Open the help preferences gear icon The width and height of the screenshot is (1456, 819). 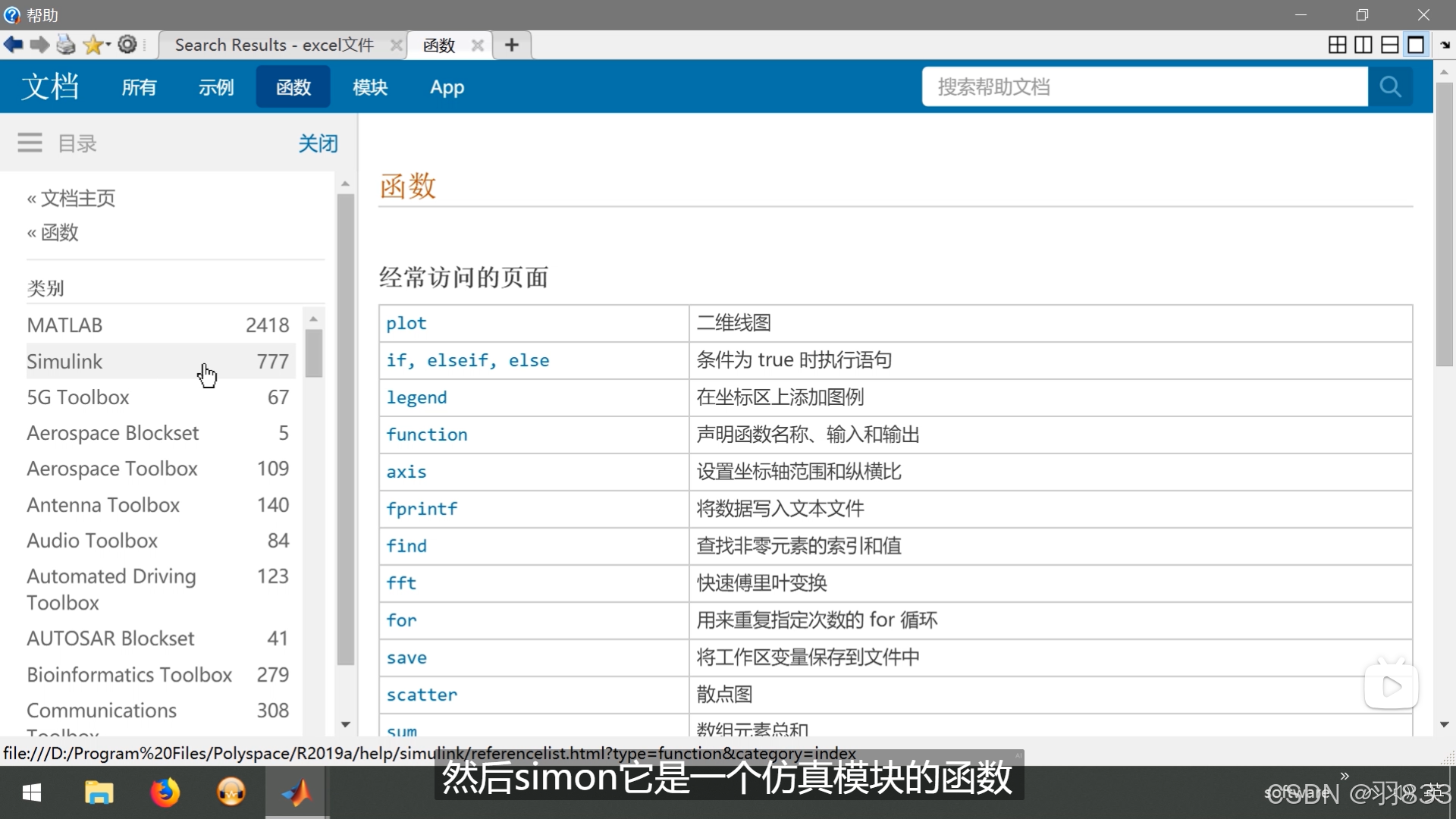point(127,45)
